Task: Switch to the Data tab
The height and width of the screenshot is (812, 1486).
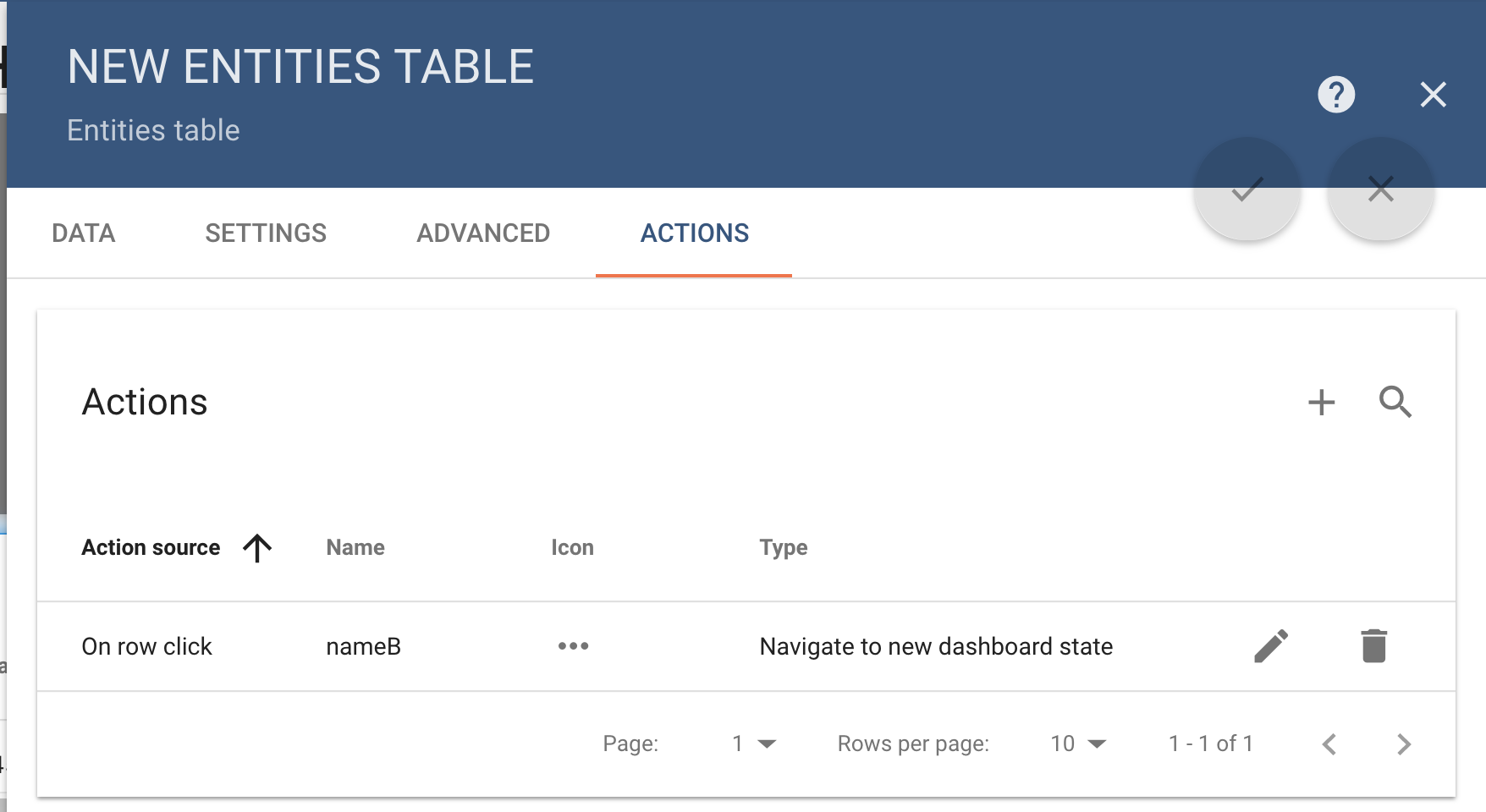Action: (x=83, y=233)
